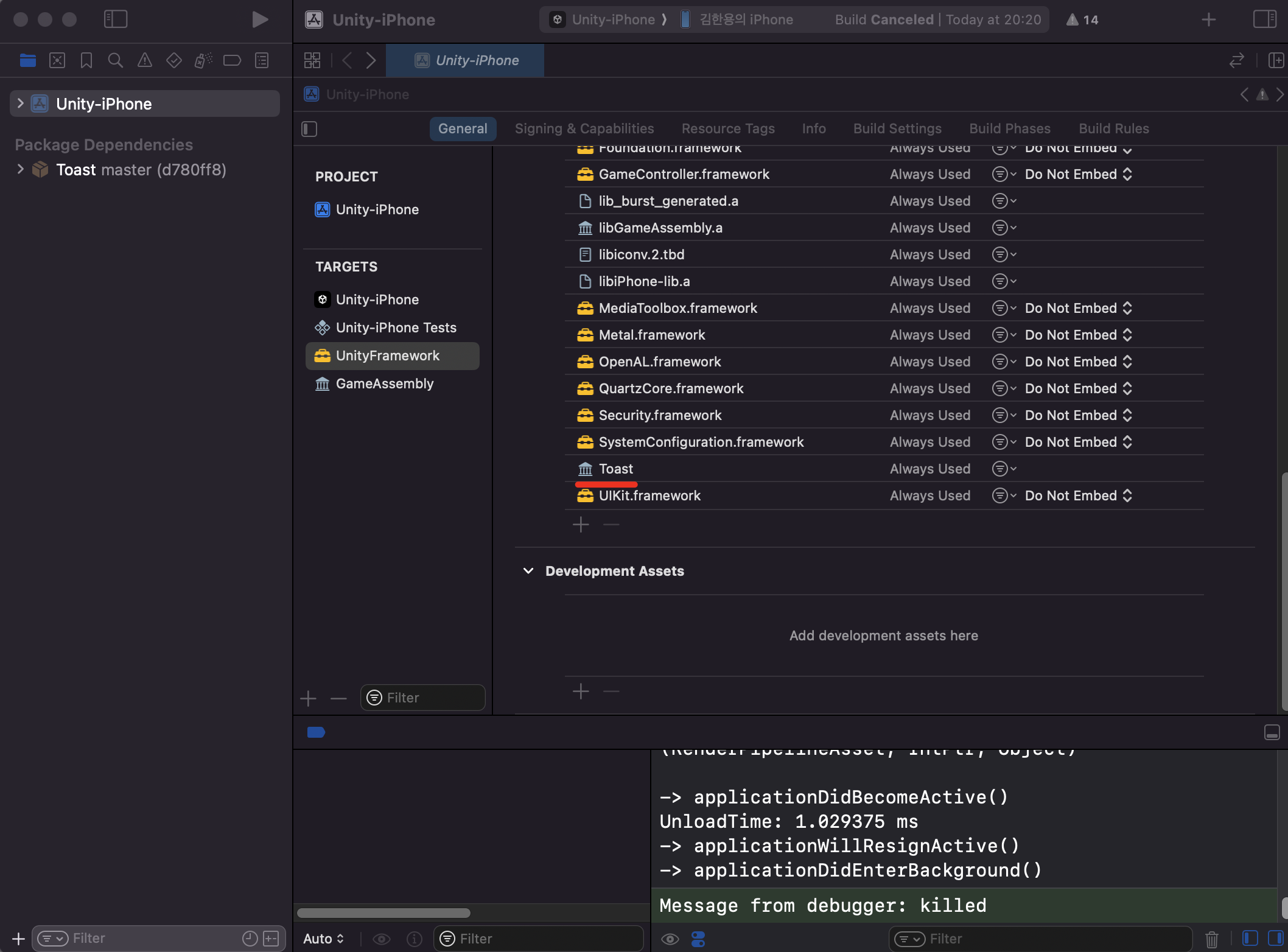The height and width of the screenshot is (952, 1288).
Task: Open embed dropdown for Metal.framework
Action: coord(1079,335)
